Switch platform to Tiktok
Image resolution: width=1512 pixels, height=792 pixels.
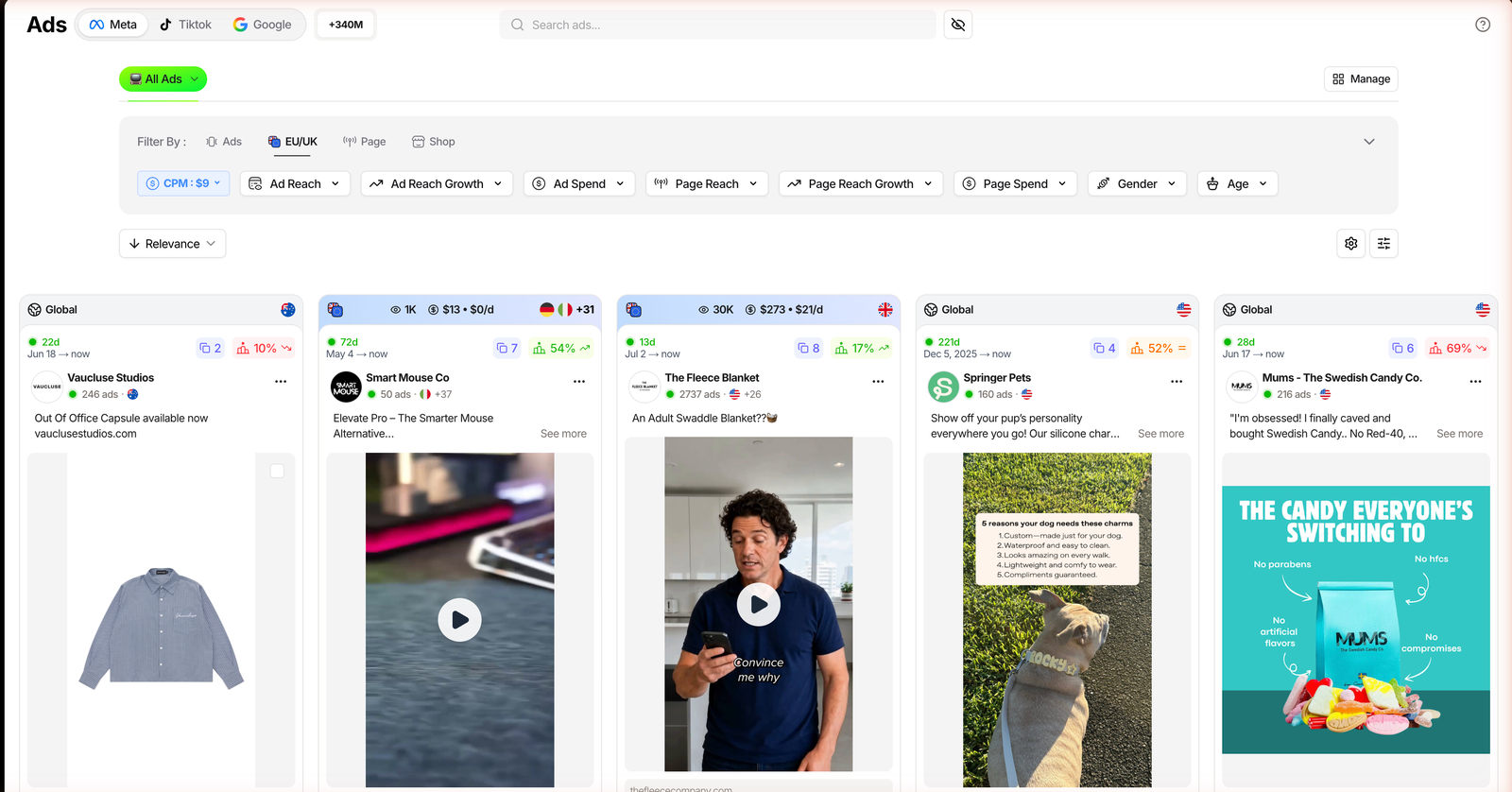(186, 25)
